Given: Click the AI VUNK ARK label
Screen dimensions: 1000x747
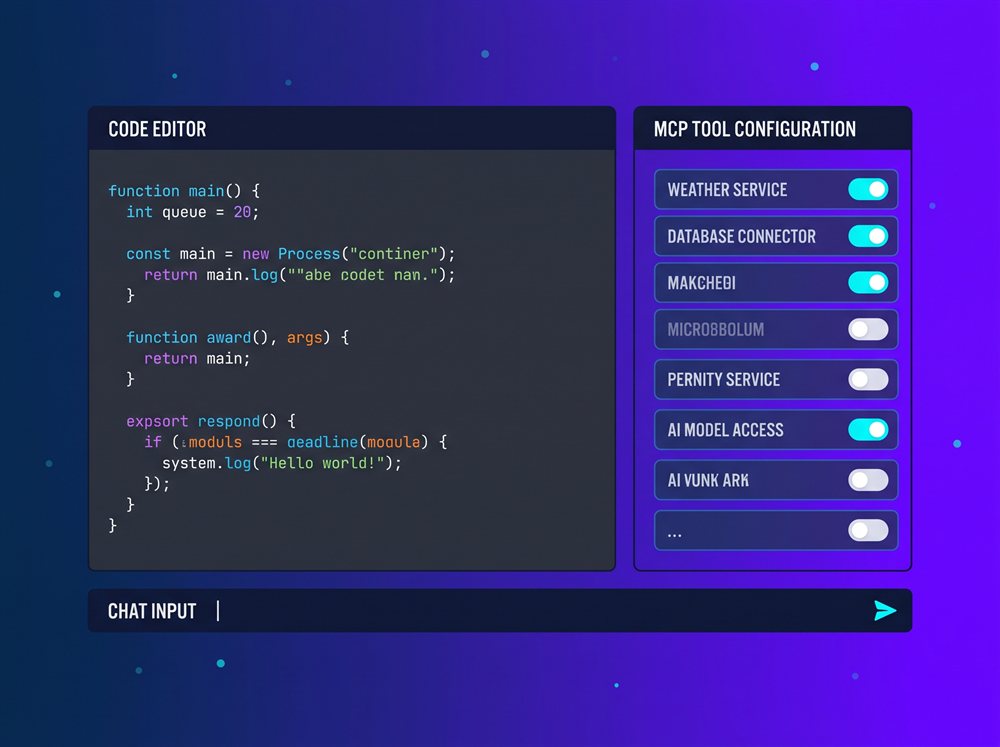Looking at the screenshot, I should (708, 480).
